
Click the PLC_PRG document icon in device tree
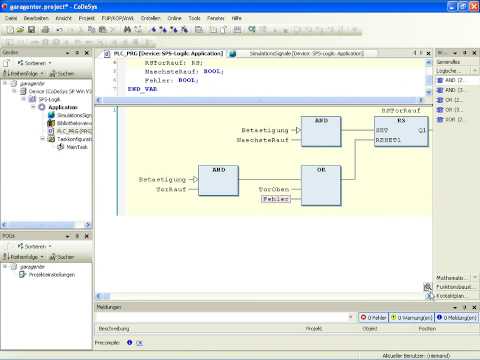pyautogui.click(x=51, y=131)
